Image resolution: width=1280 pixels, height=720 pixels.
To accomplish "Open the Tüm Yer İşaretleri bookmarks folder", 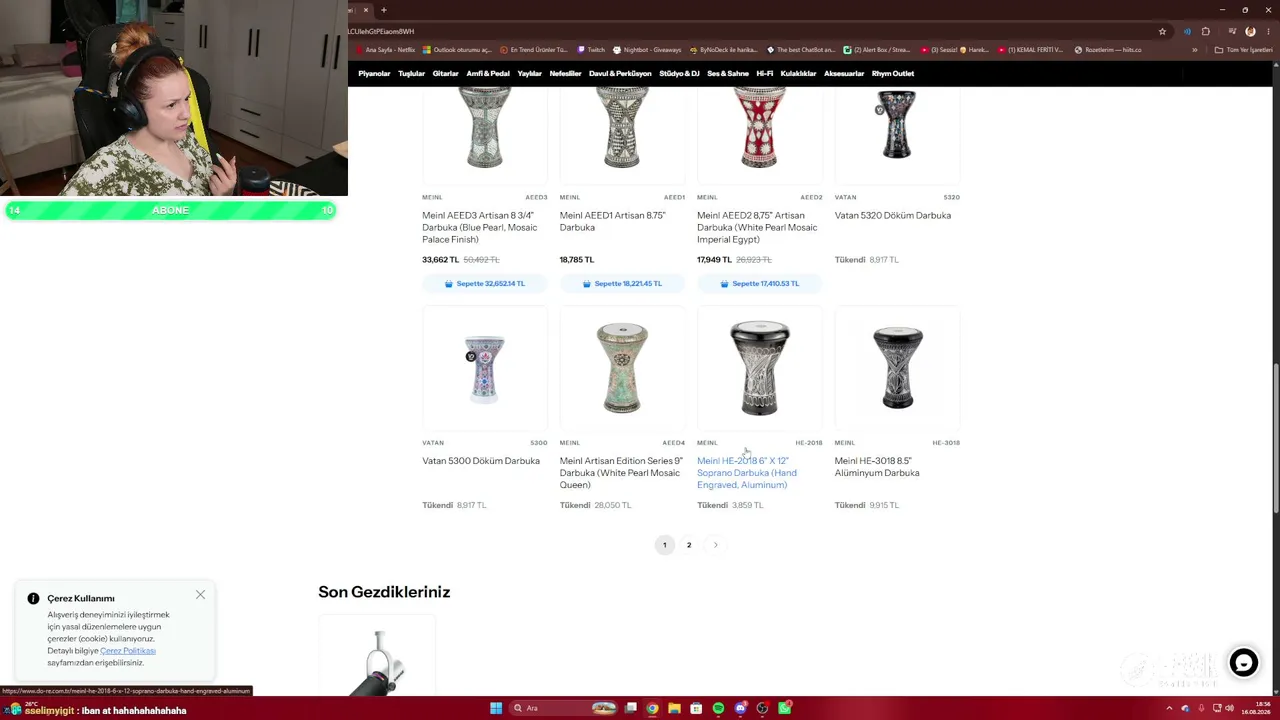I will pyautogui.click(x=1244, y=50).
